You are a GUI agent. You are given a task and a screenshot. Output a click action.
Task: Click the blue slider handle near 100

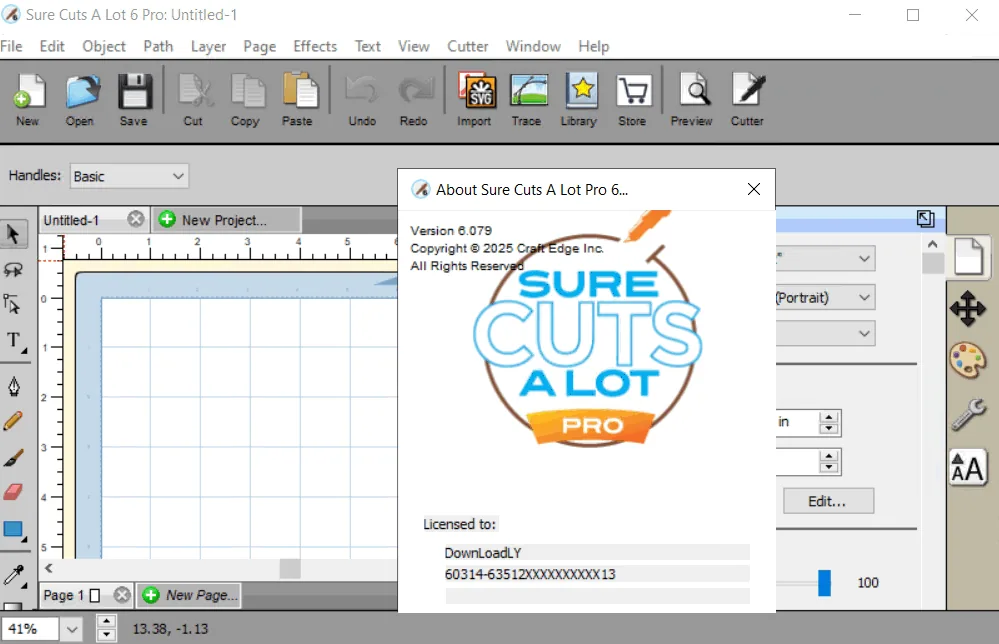[824, 583]
